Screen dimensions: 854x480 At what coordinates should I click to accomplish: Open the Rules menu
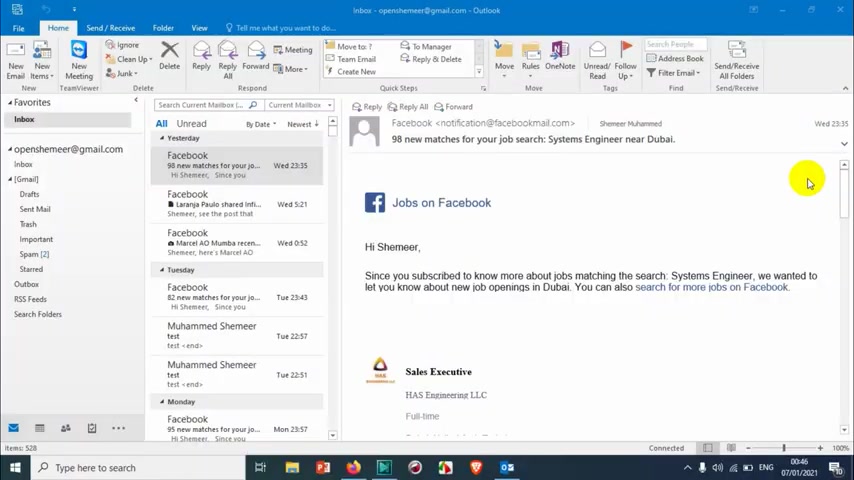pos(530,59)
